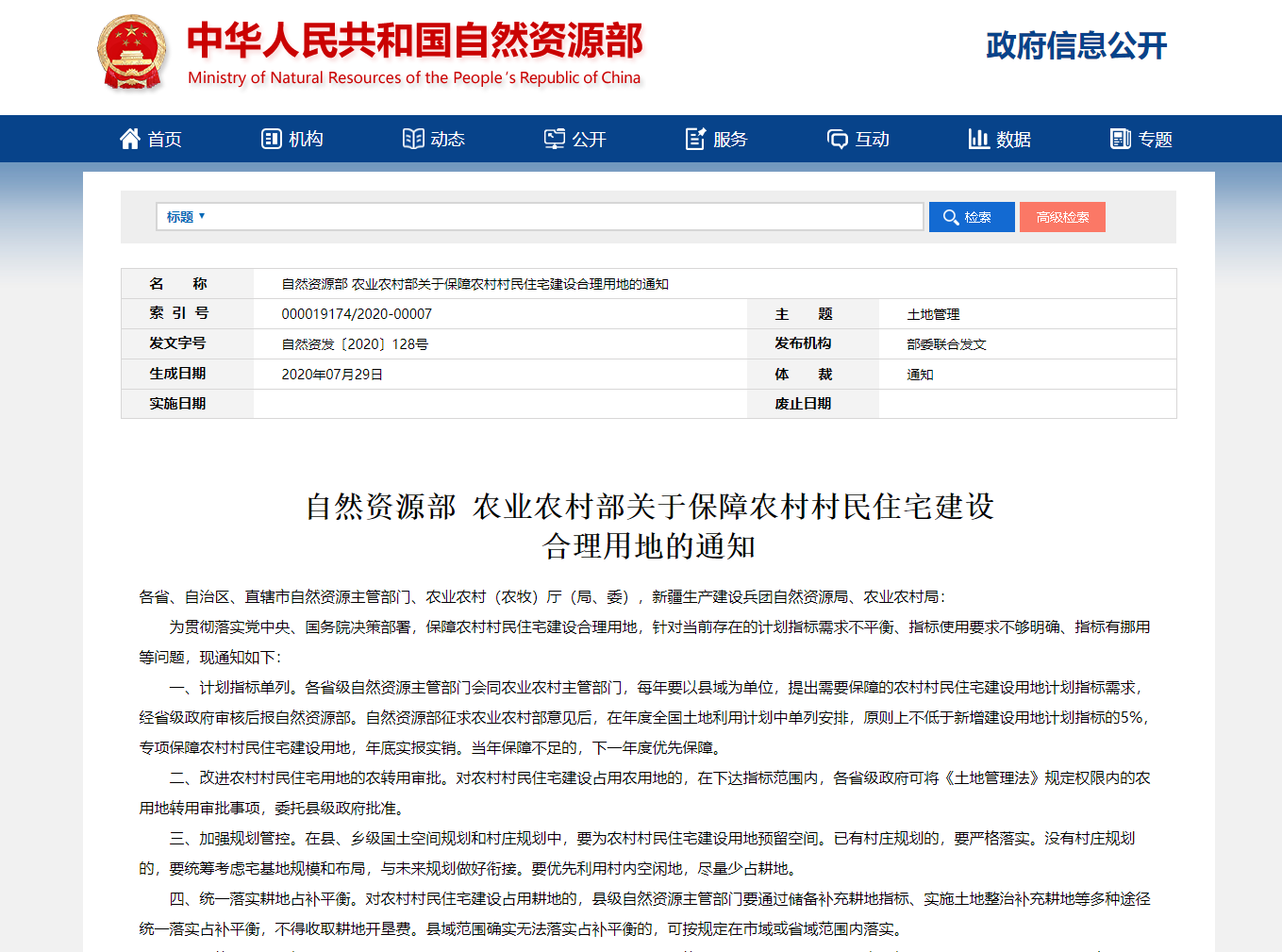The image size is (1282, 952).
Task: Click the home icon beside 首页
Action: pos(130,139)
